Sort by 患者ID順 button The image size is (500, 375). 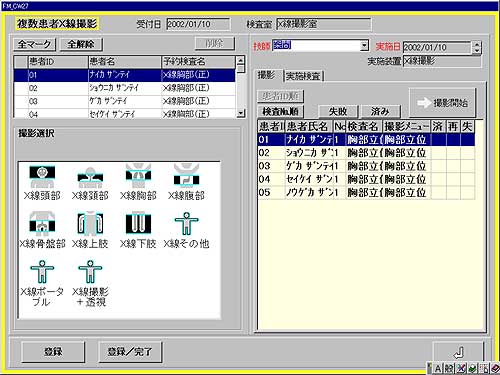click(x=280, y=96)
